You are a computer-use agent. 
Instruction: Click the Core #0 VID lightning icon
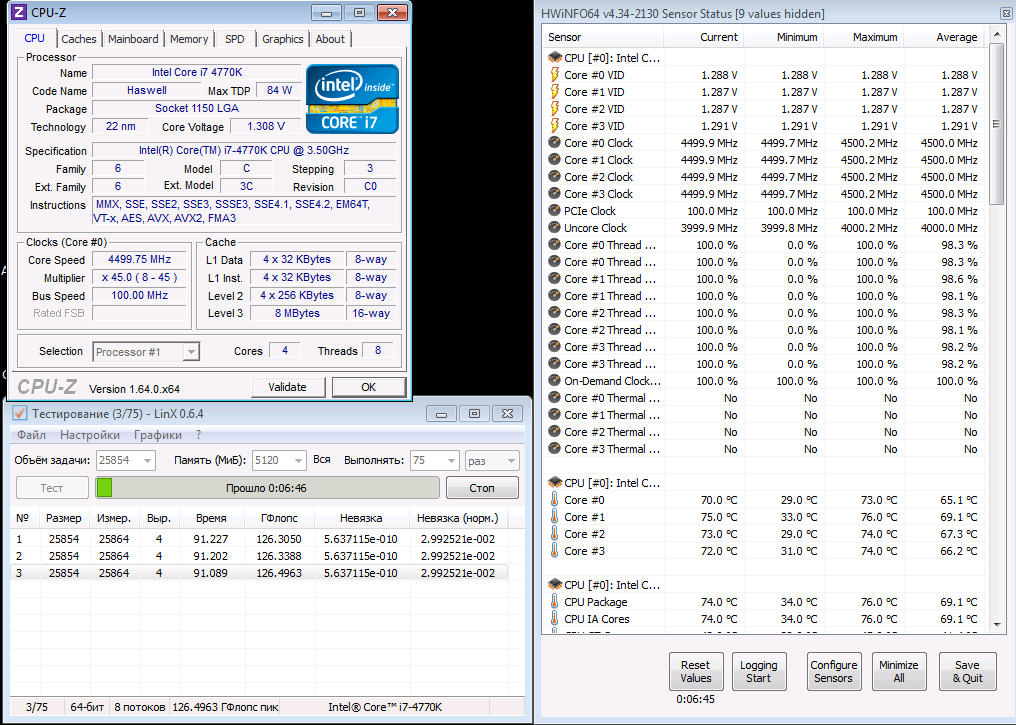pos(555,75)
